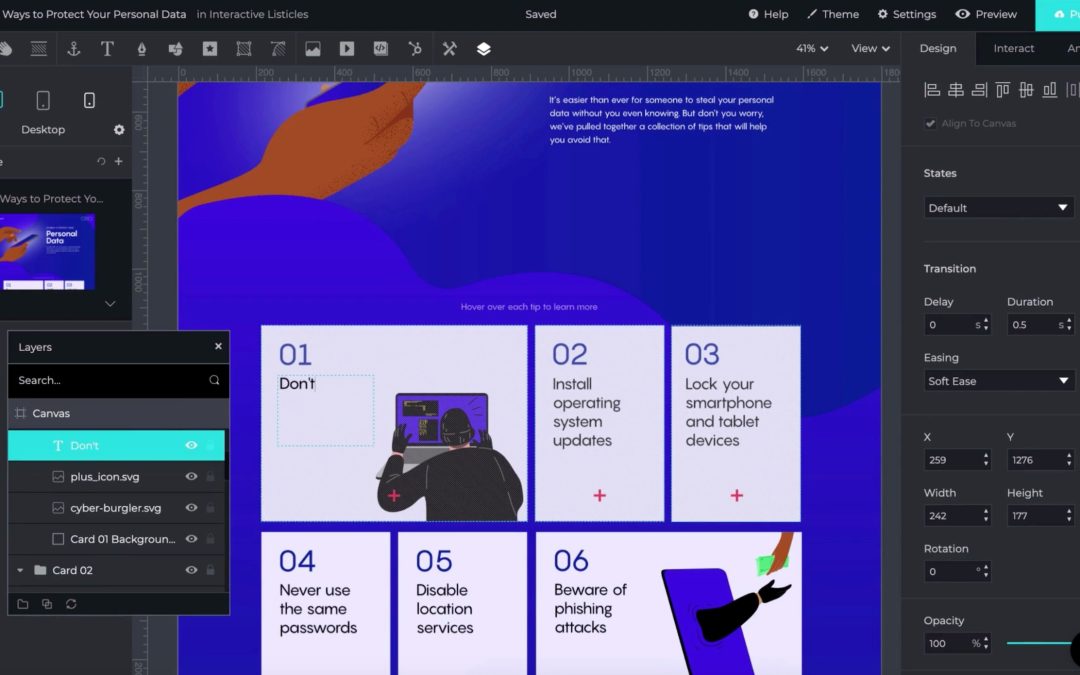This screenshot has width=1080, height=675.
Task: Click the sync icon in Layers footer
Action: [71, 604]
